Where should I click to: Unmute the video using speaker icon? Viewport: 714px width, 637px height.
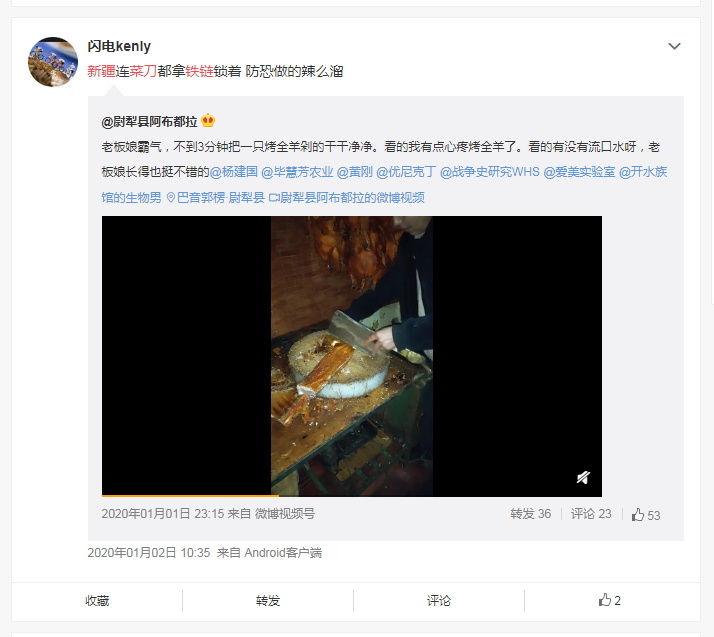coord(583,477)
